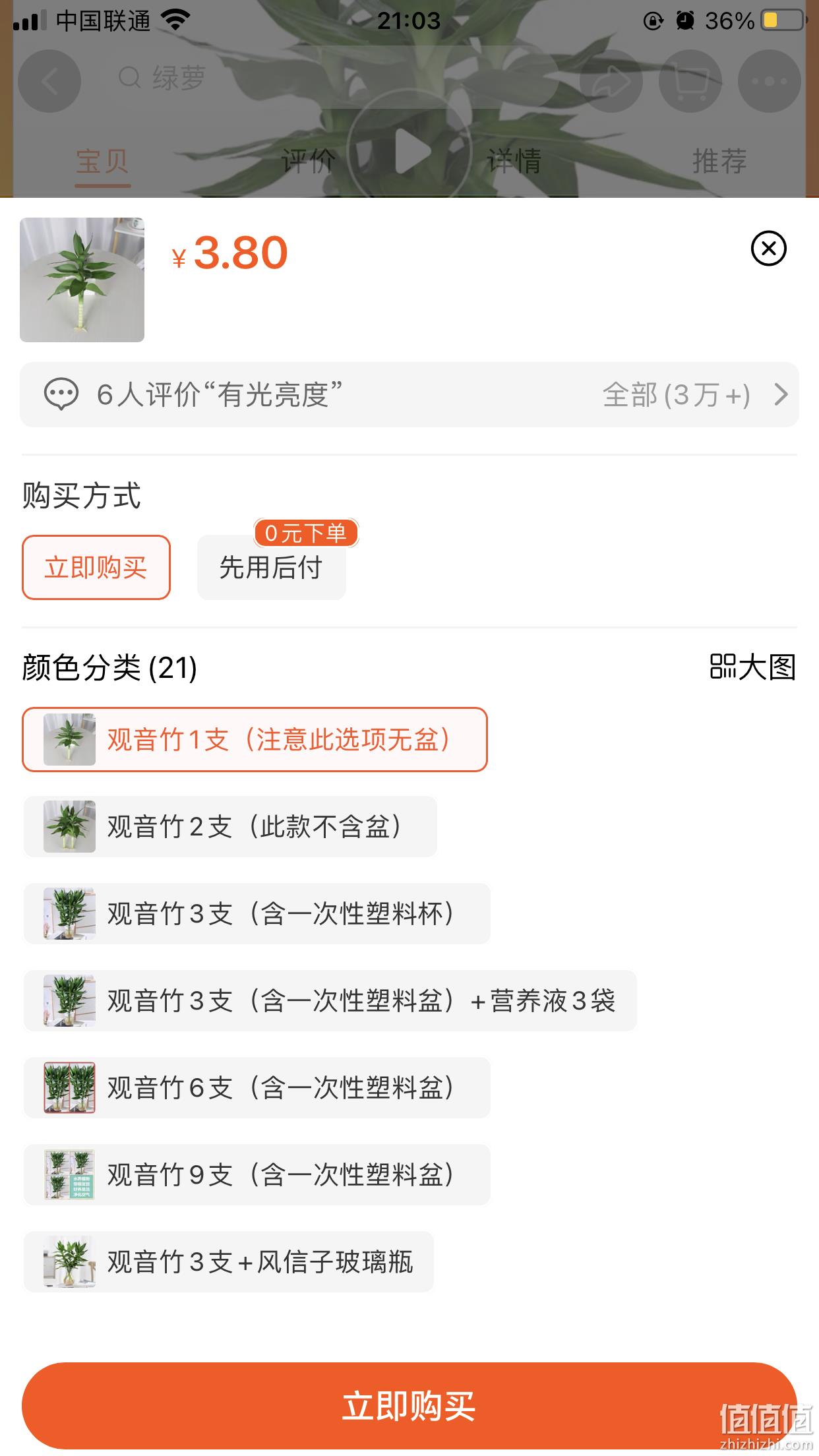Tap the orange 立即购买 bottom button
Viewport: 819px width, 1456px height.
click(x=409, y=1405)
